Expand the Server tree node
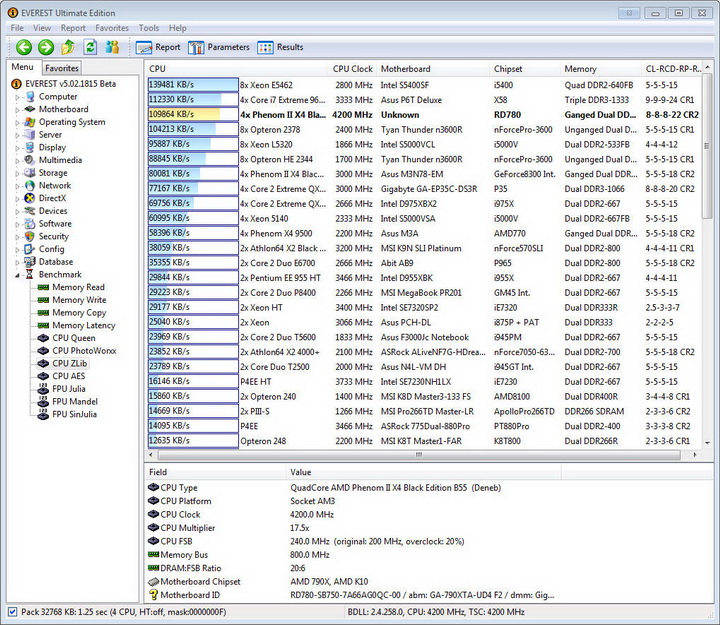This screenshot has height=625, width=720. pyautogui.click(x=17, y=135)
